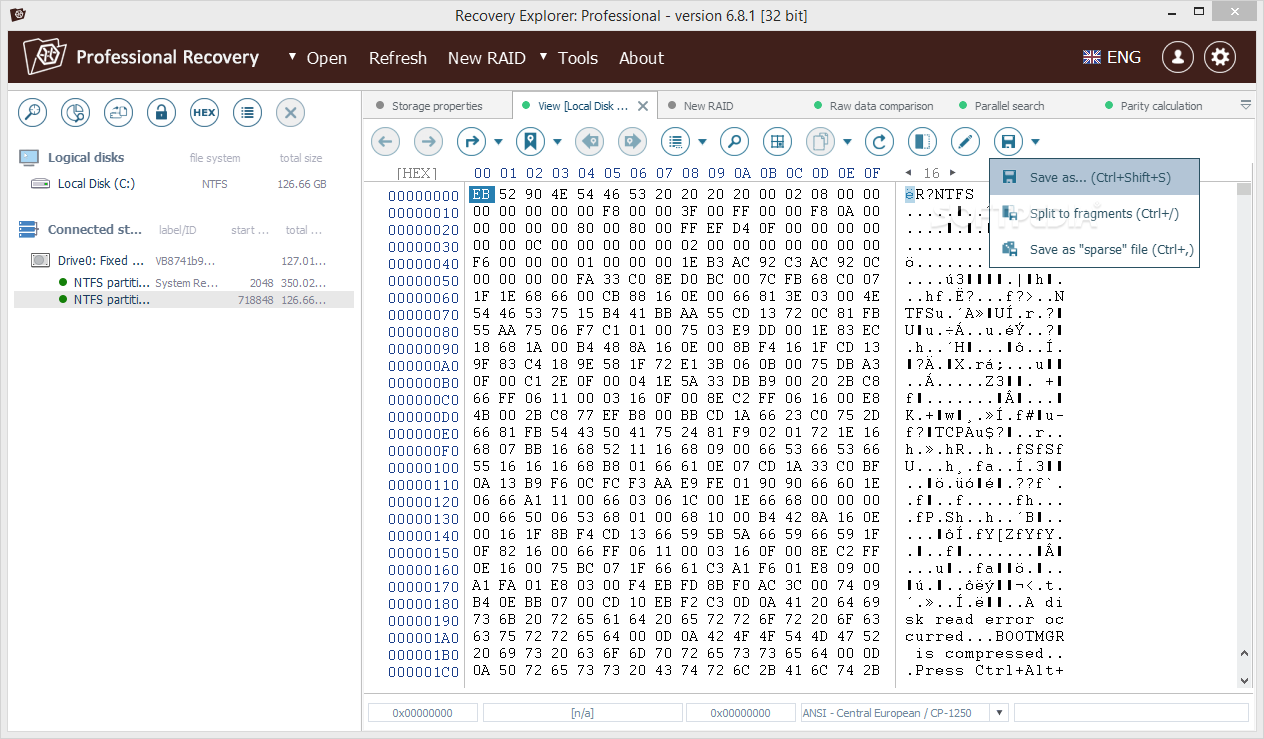Screen dimensions: 1264x739
Task: Click the data inspector grid icon
Action: [x=777, y=142]
